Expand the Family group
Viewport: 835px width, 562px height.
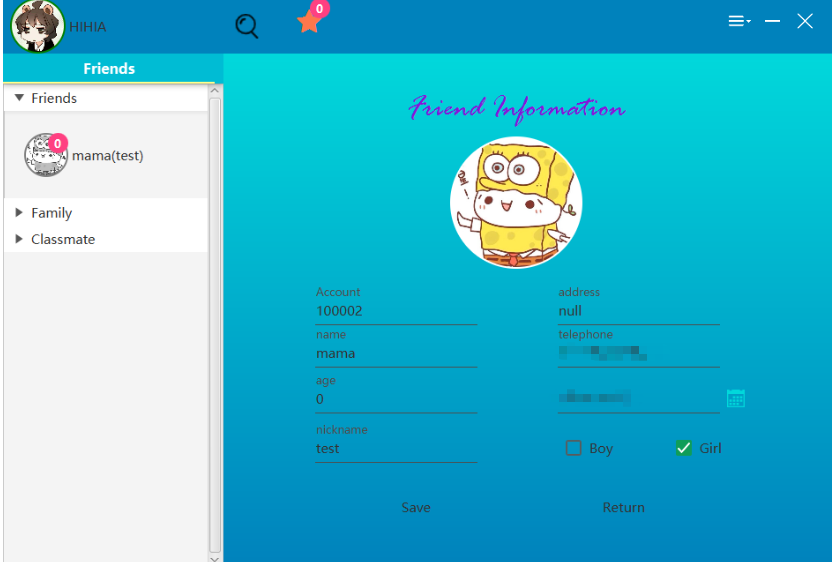[19, 213]
